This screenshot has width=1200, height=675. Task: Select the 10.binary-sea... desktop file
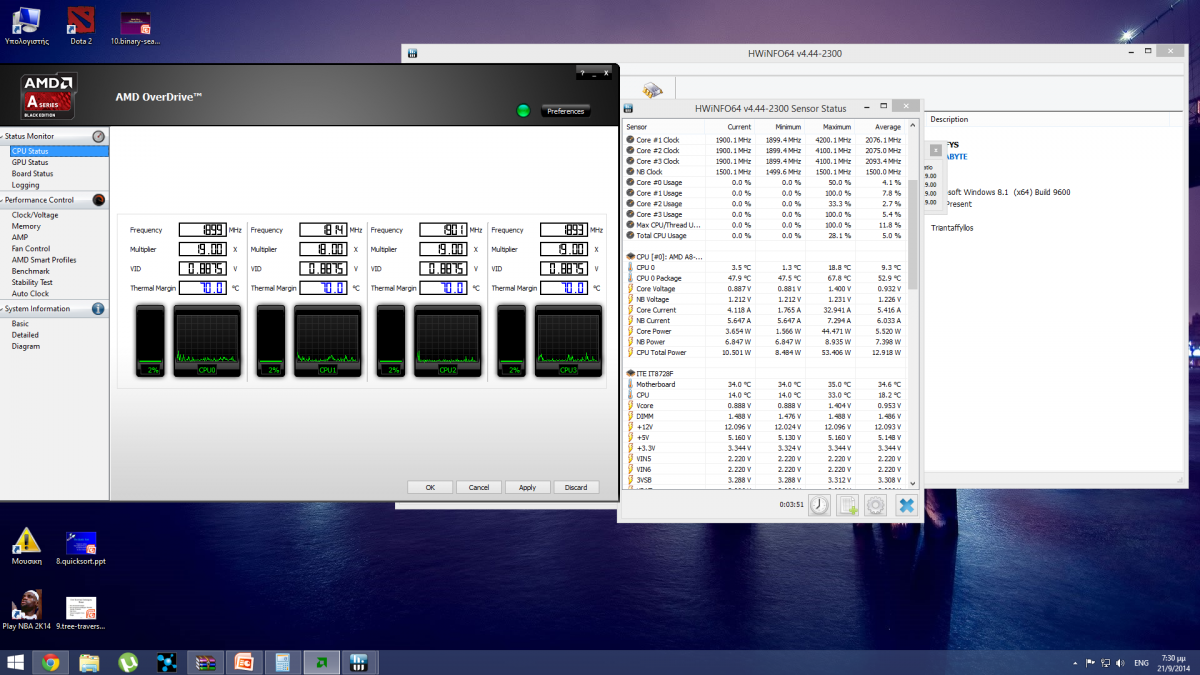(135, 28)
